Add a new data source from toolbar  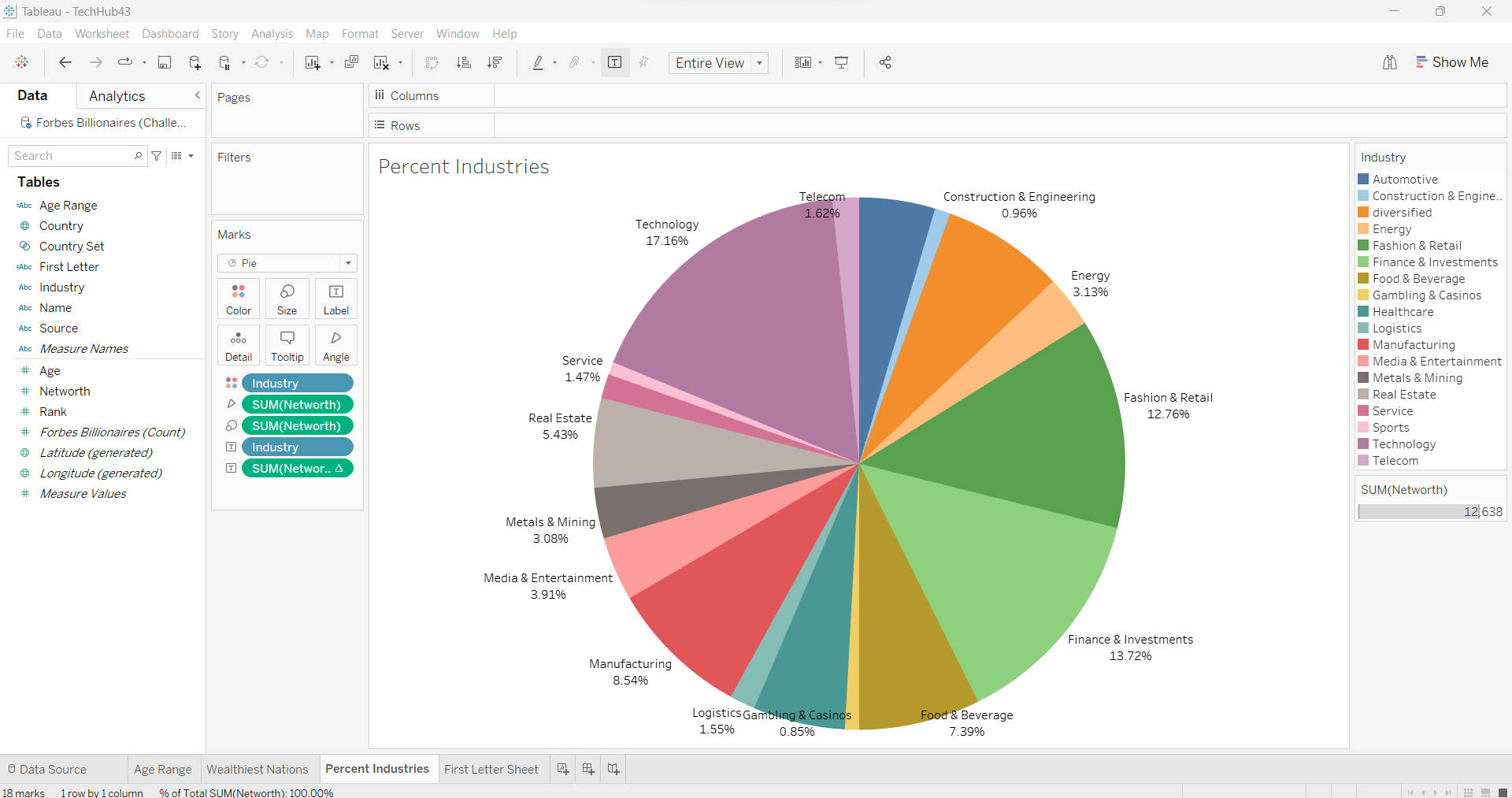coord(195,63)
